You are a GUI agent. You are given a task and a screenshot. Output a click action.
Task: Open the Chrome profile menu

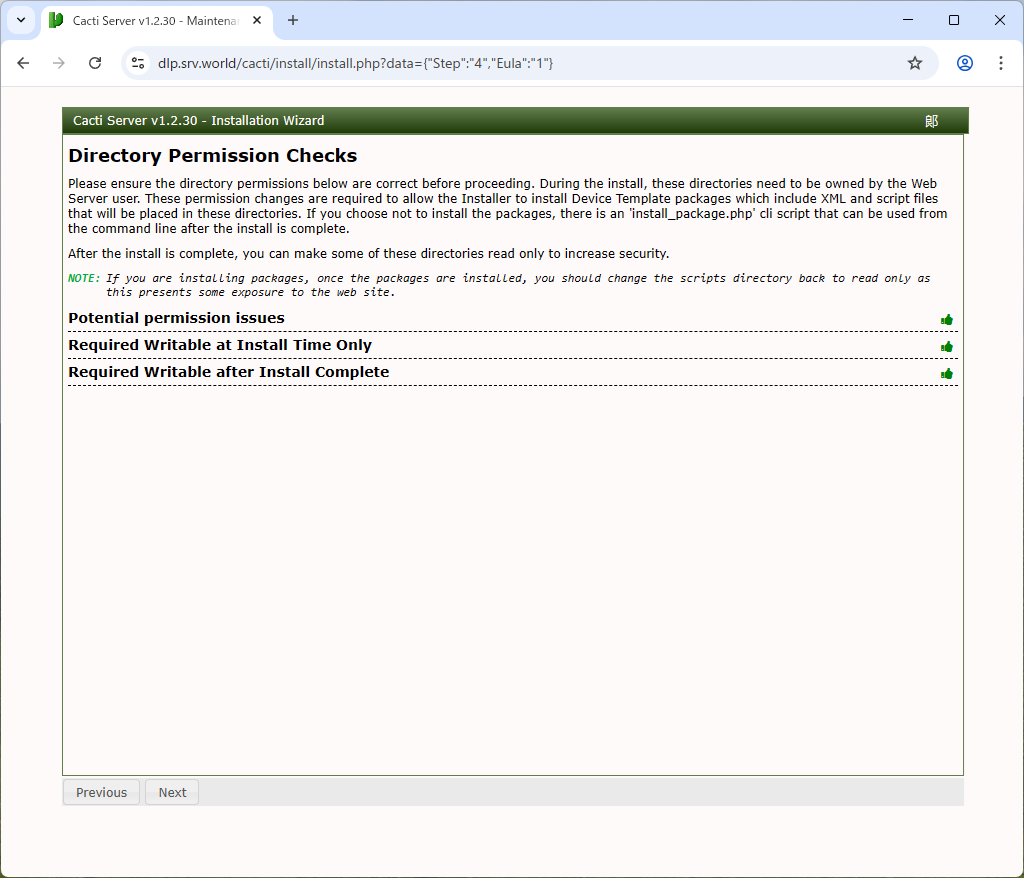point(964,63)
